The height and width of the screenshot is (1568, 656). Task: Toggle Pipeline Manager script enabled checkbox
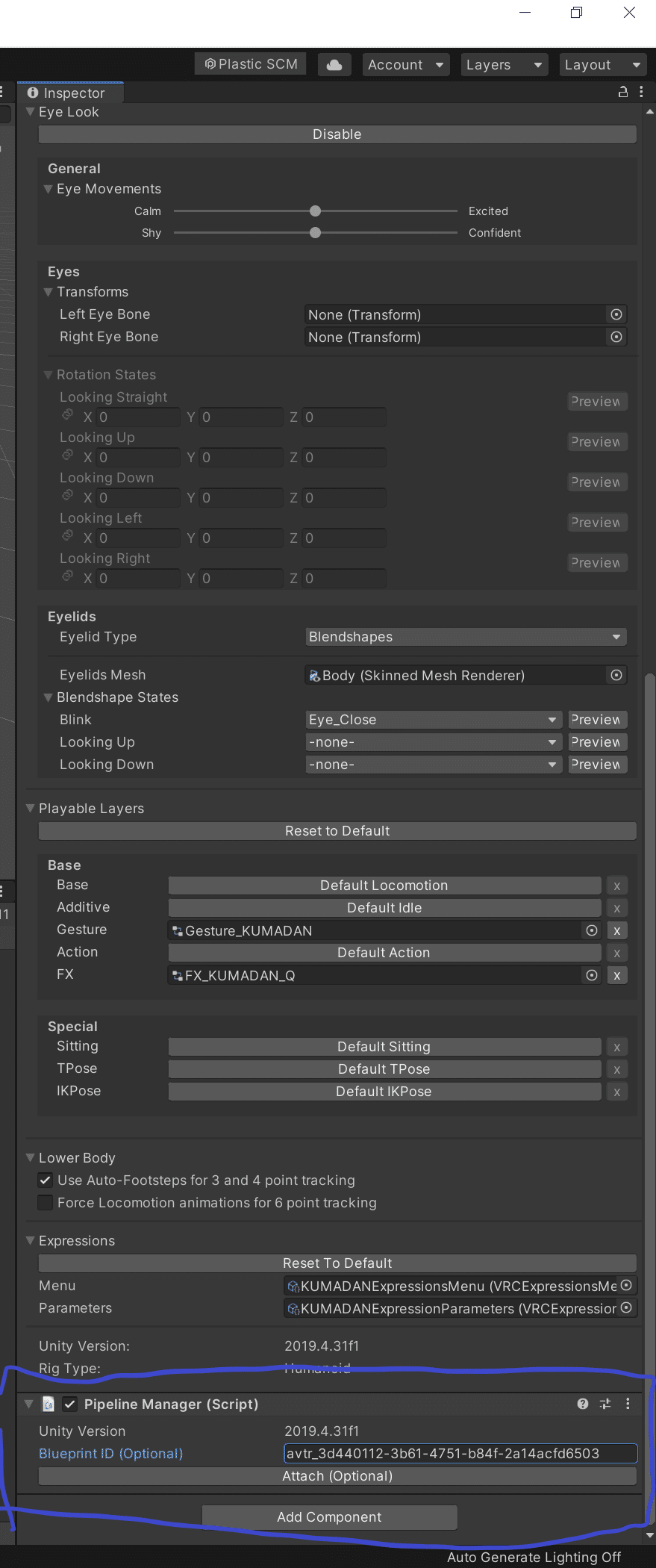(70, 1404)
